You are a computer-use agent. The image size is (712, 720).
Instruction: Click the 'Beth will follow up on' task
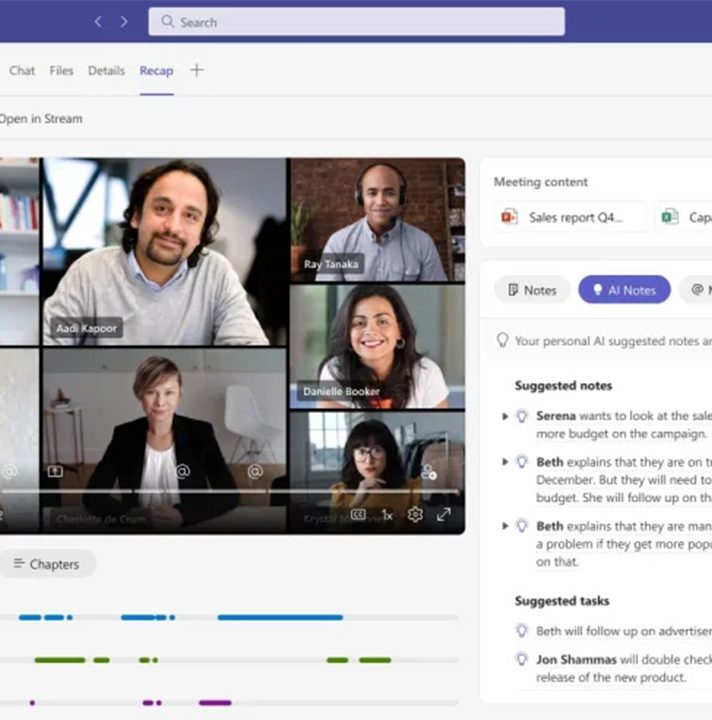(624, 631)
